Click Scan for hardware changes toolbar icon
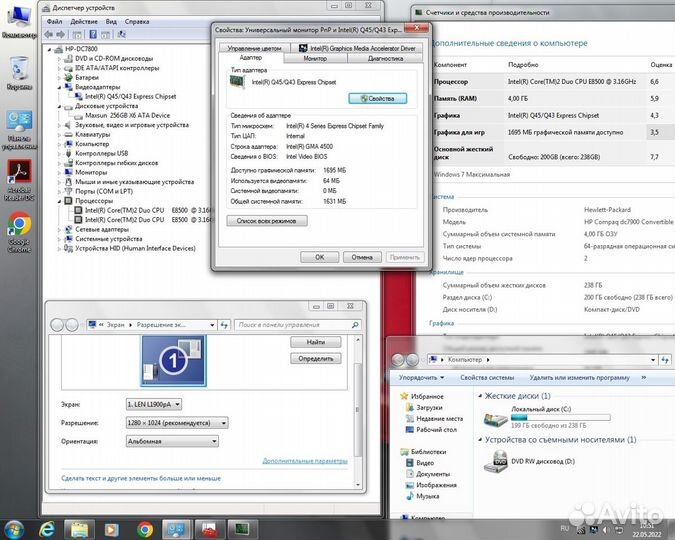The height and width of the screenshot is (540, 675). point(122,34)
